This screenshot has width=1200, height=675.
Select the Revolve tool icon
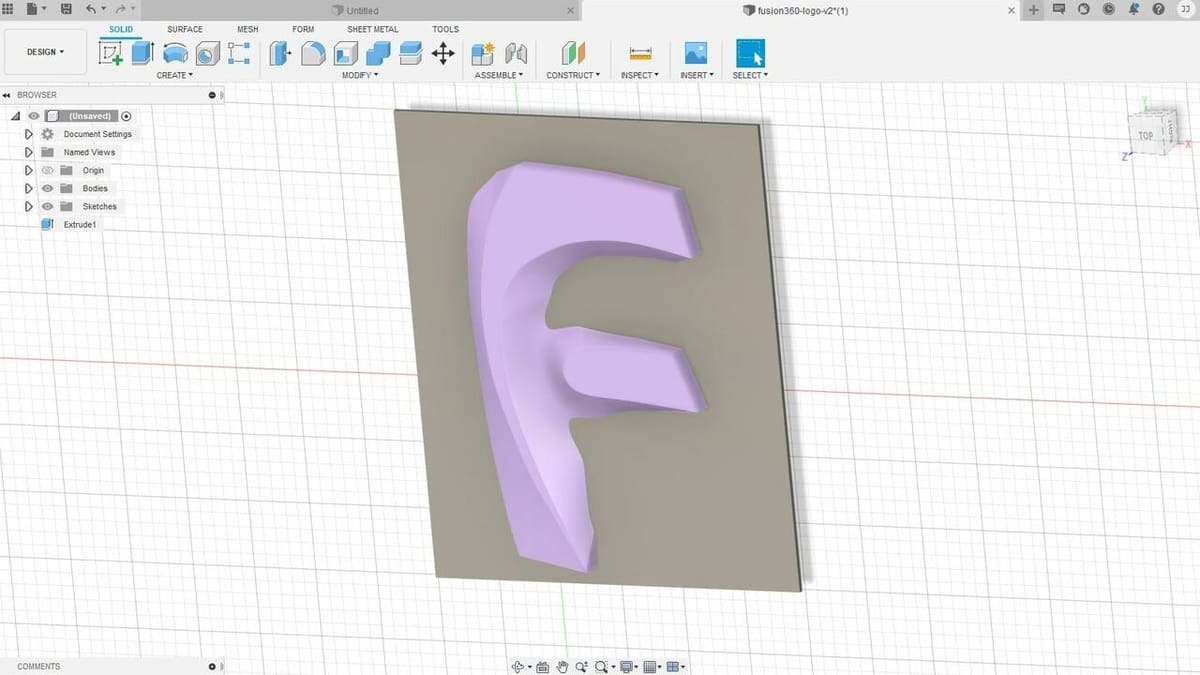(175, 53)
